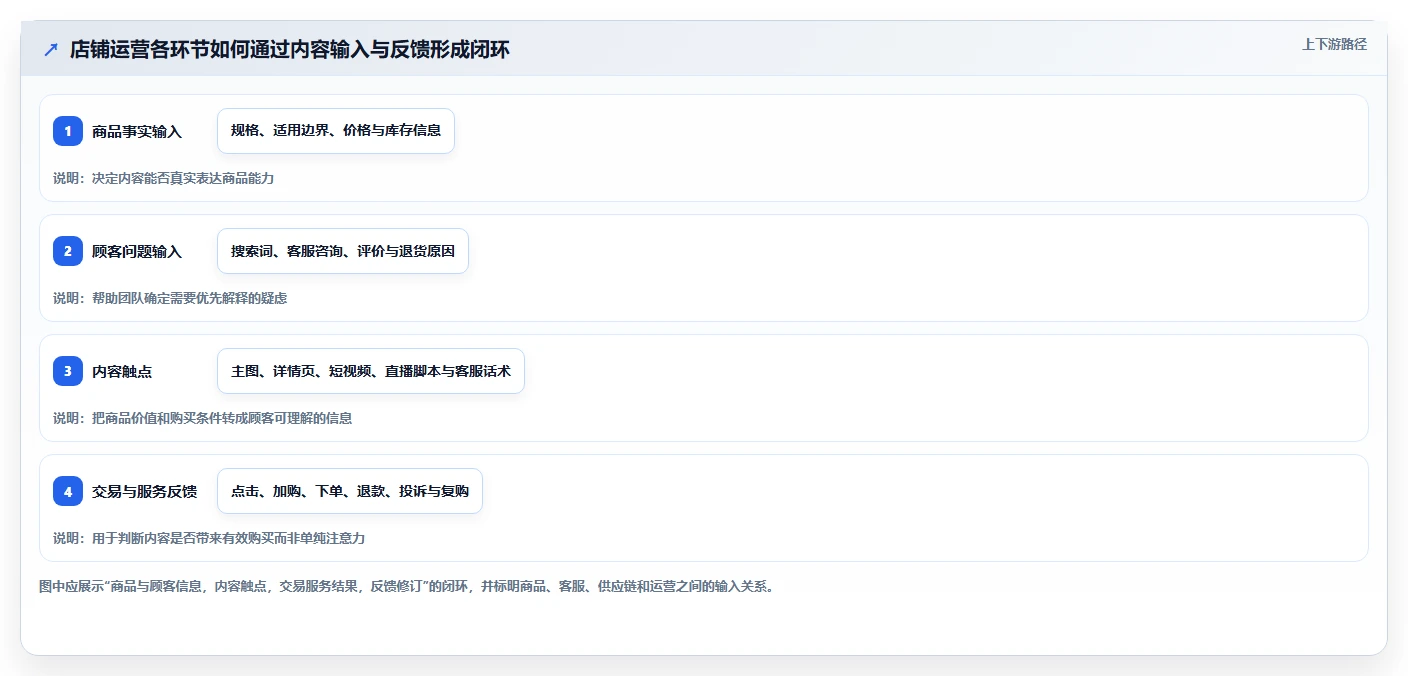Image resolution: width=1408 pixels, height=676 pixels.
Task: Click the note 用于判断内容是否带来有效购买而非单纯注意力
Action: click(228, 538)
